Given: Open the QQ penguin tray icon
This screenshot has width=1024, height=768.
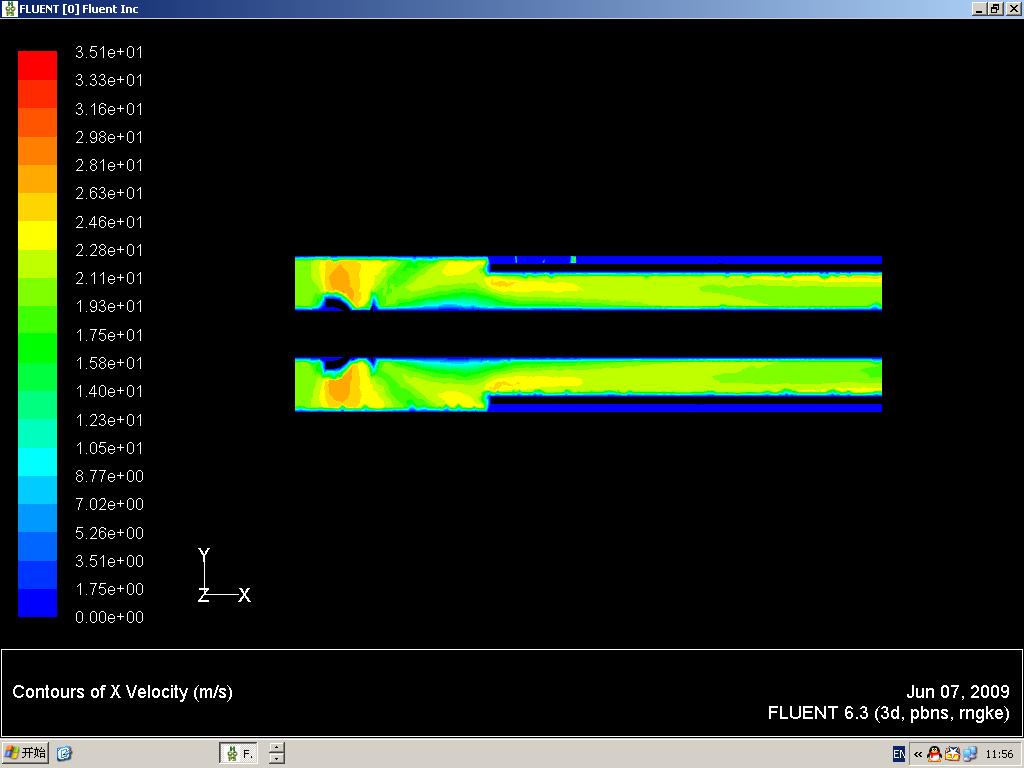Looking at the screenshot, I should [x=934, y=754].
